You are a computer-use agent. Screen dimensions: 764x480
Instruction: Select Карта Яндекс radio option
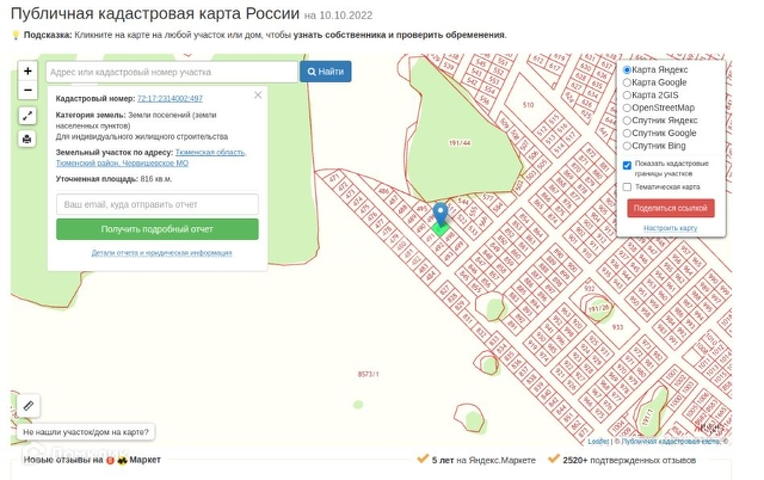pos(627,70)
